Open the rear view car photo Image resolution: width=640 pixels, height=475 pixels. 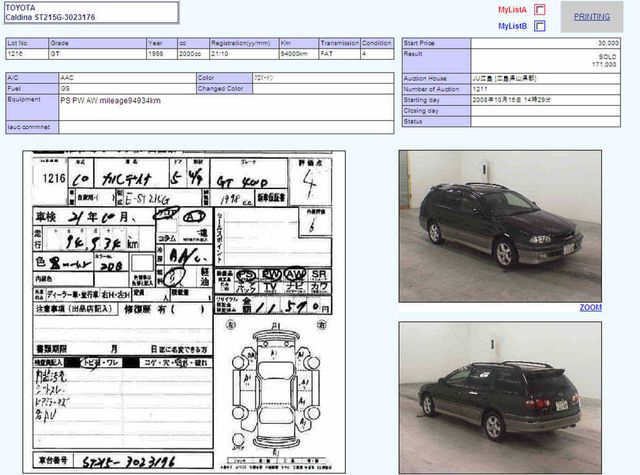[x=500, y=398]
